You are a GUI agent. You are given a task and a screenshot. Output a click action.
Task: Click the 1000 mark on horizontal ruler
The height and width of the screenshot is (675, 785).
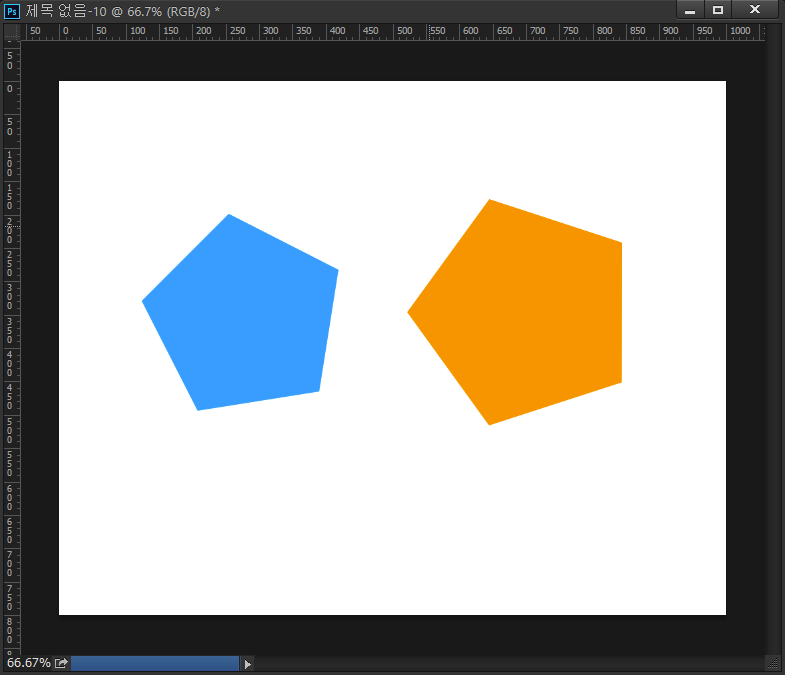(x=740, y=32)
